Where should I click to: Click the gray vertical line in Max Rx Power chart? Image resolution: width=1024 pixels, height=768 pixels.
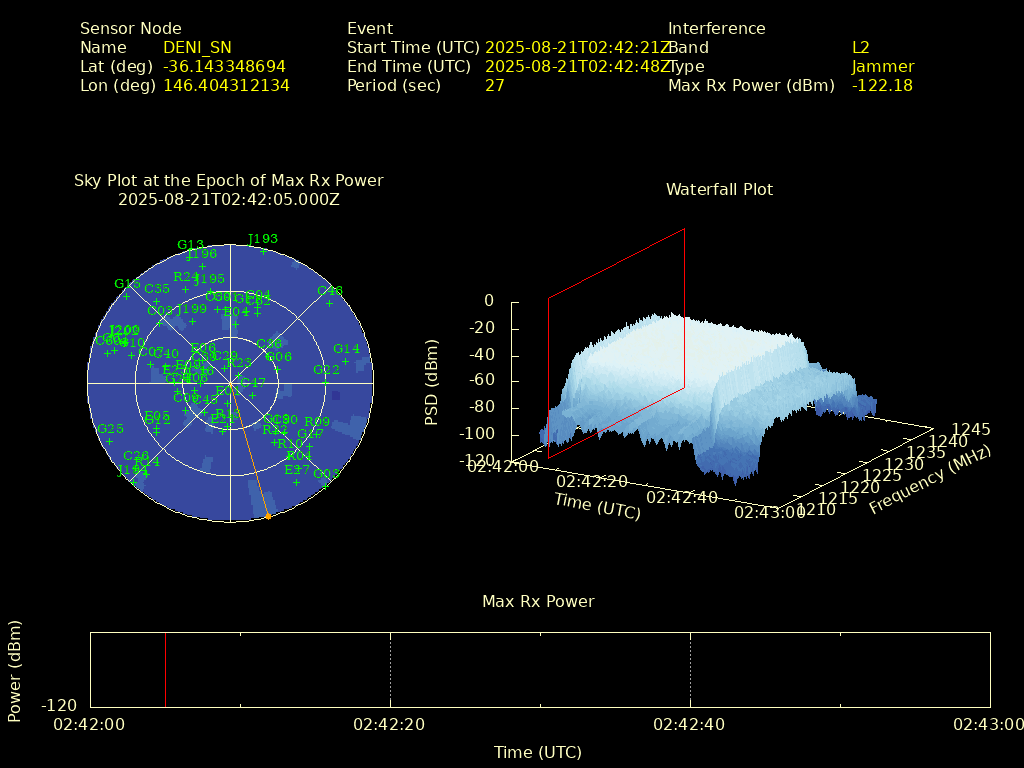pyautogui.click(x=165, y=670)
